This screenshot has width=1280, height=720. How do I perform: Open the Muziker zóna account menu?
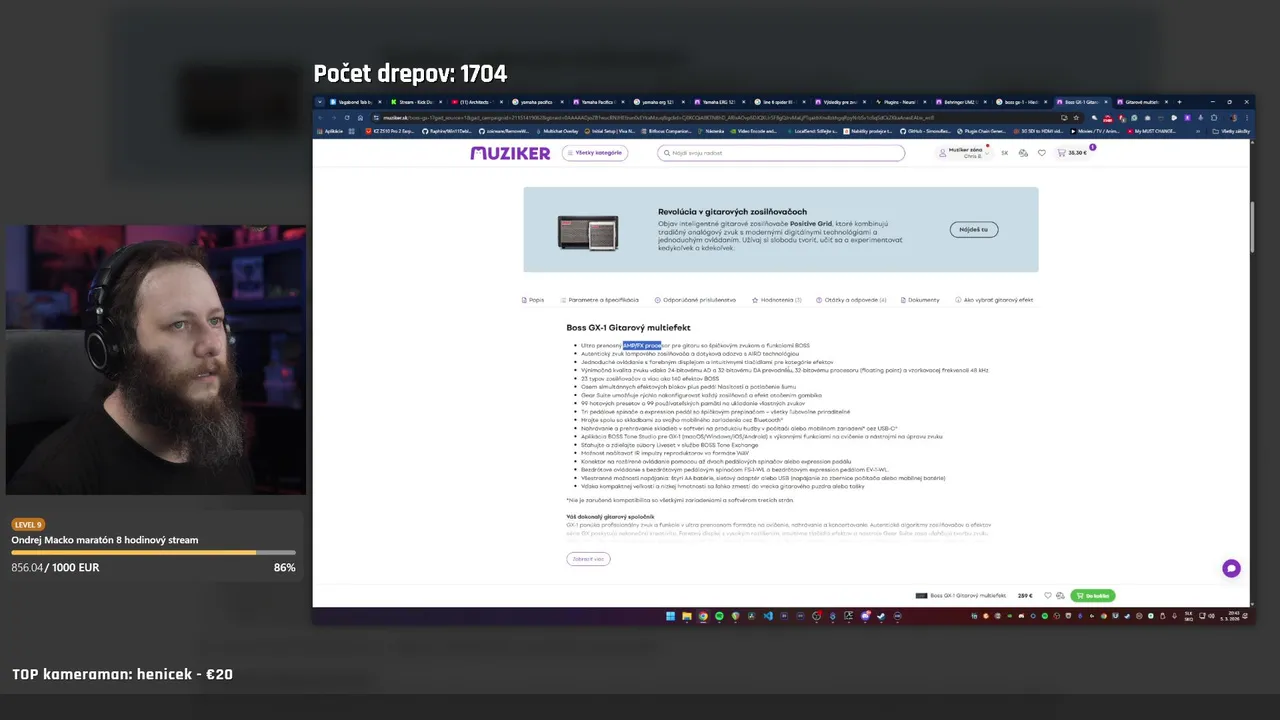coord(962,153)
